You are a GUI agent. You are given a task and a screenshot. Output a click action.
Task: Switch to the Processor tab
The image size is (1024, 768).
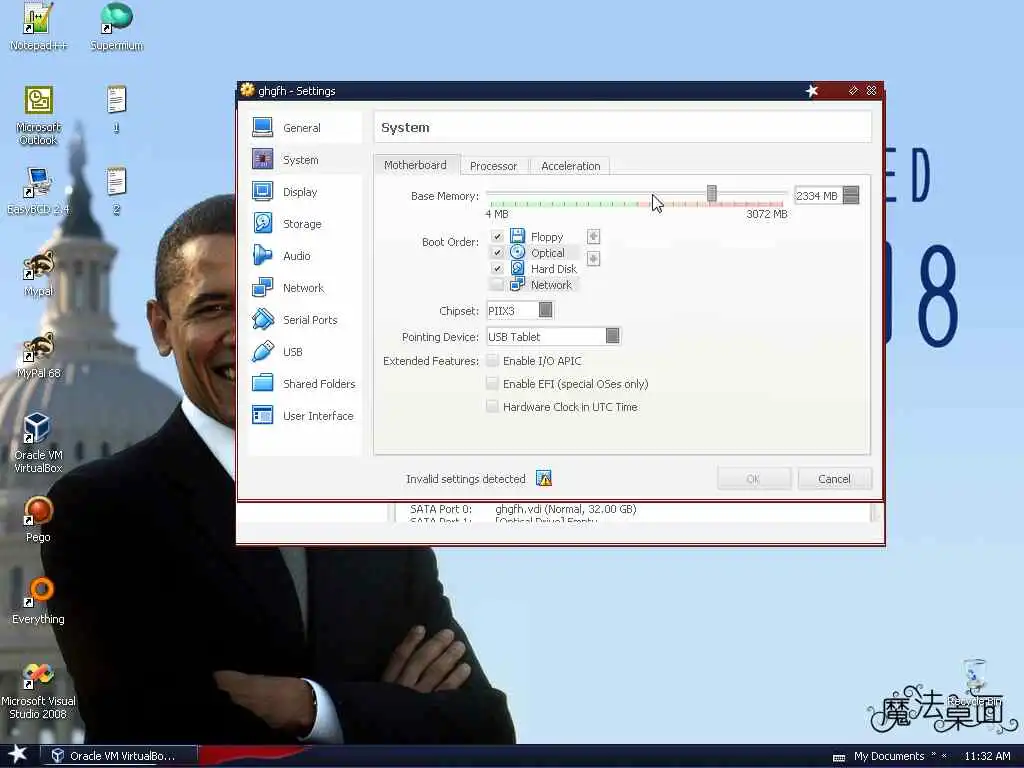(x=493, y=166)
